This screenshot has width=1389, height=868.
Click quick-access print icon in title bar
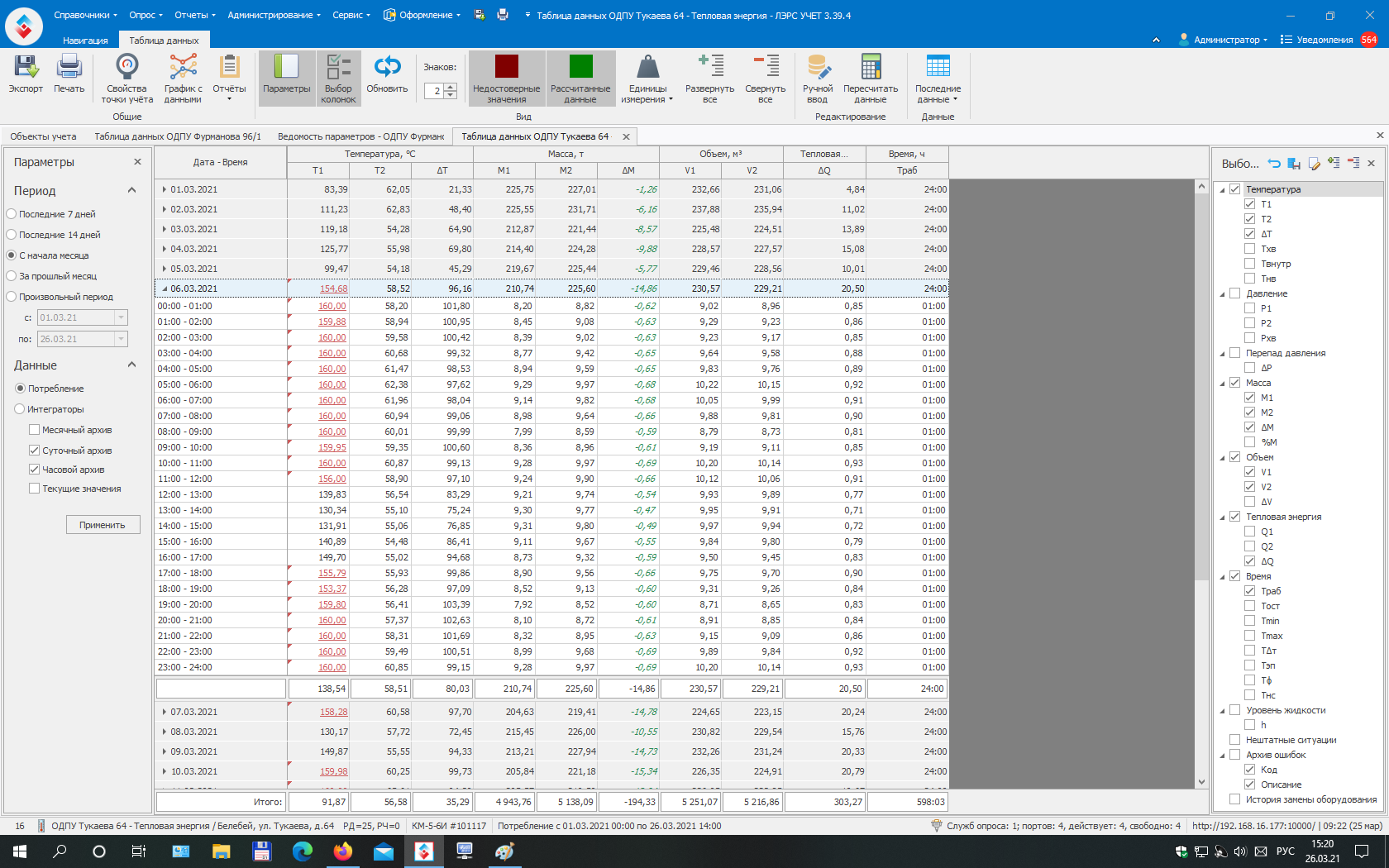click(503, 15)
